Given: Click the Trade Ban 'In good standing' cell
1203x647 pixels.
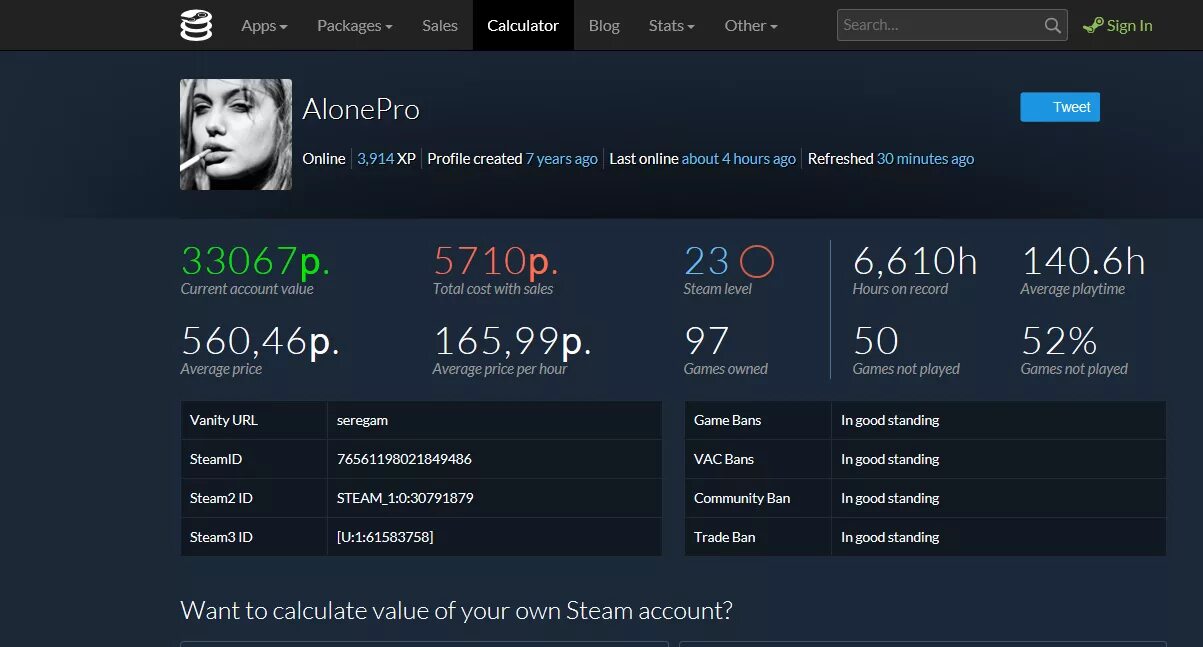Looking at the screenshot, I should click(x=999, y=537).
